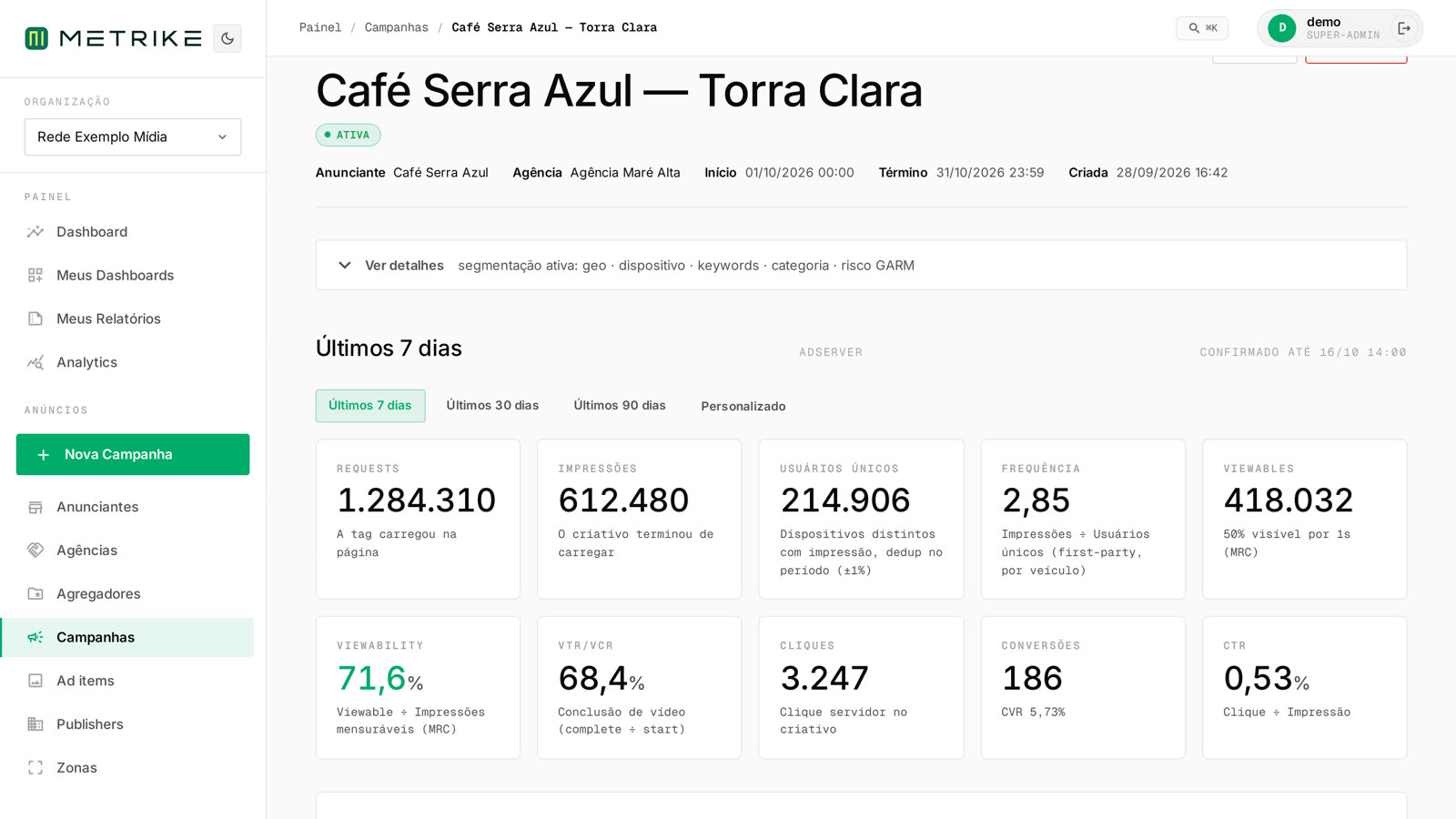Viewport: 1456px width, 819px height.
Task: Click the green demo avatar circle
Action: (1282, 28)
